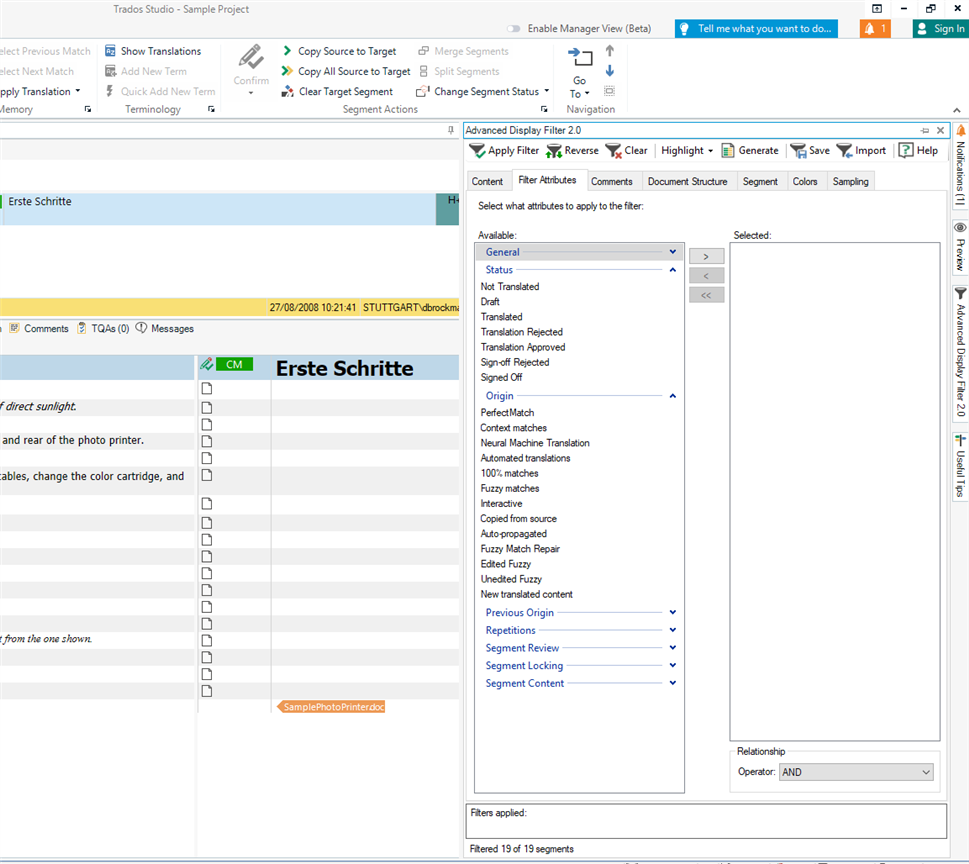Open Help in Advanced Display Filter
The image size is (969, 864).
point(918,150)
